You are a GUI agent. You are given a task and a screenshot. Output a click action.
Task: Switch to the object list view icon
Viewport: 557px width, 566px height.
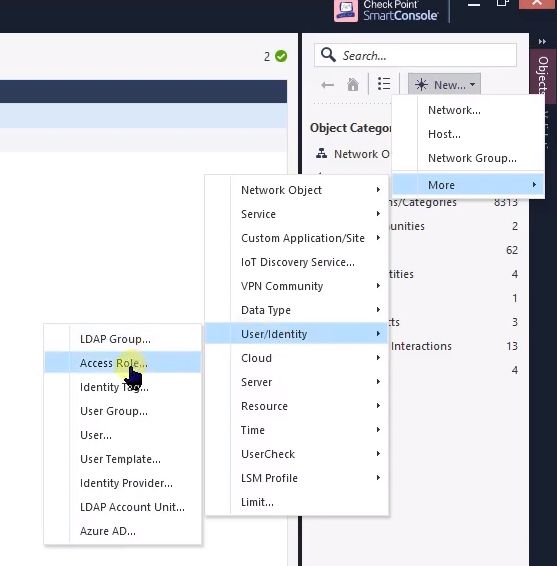pos(384,84)
